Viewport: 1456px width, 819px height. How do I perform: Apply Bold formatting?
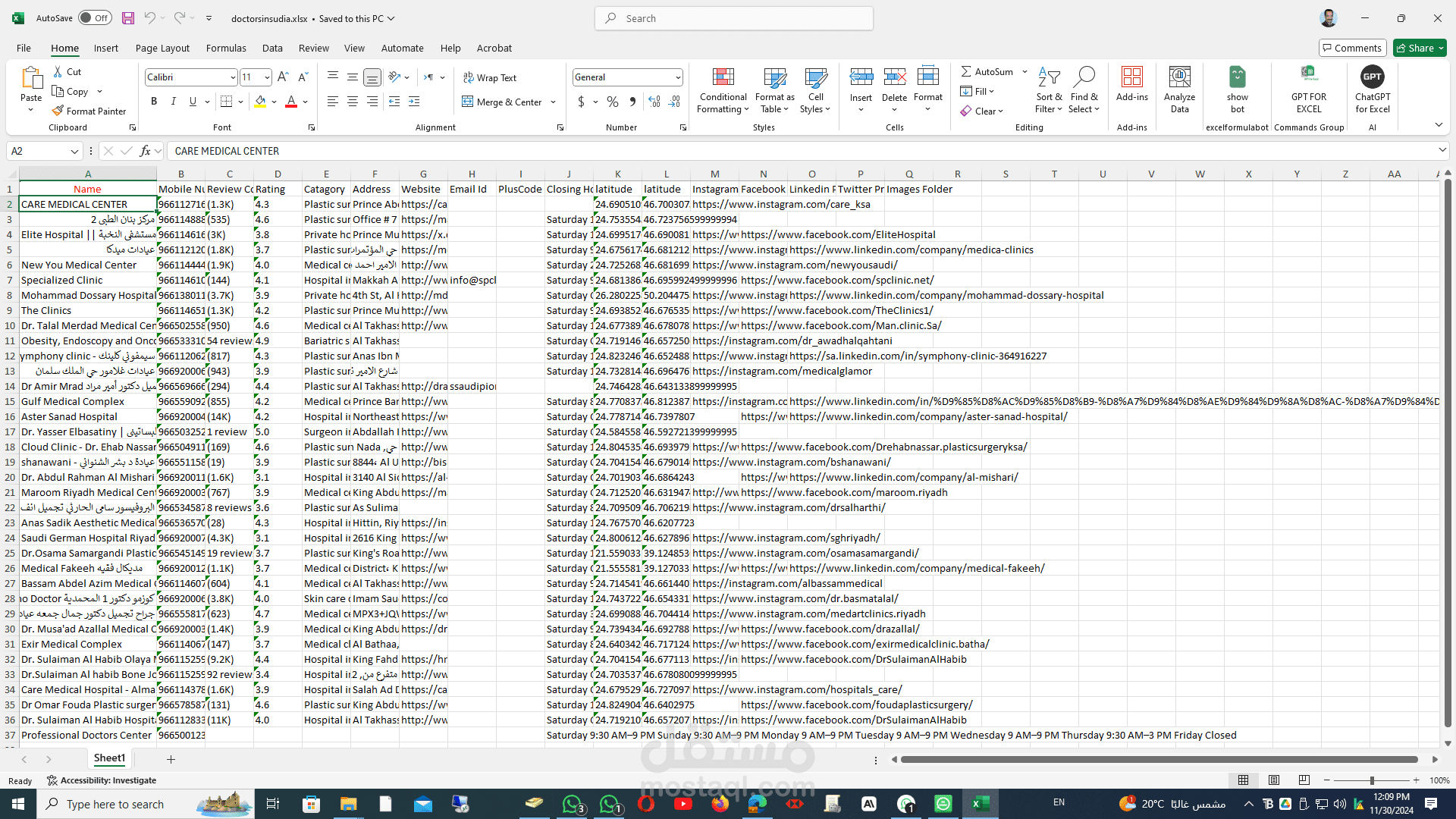(x=154, y=101)
